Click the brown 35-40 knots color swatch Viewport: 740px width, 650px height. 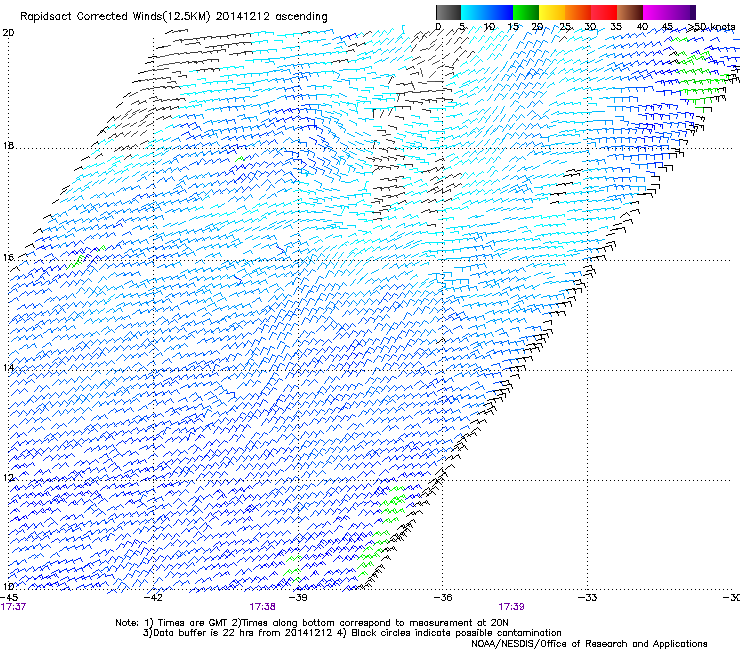[630, 12]
